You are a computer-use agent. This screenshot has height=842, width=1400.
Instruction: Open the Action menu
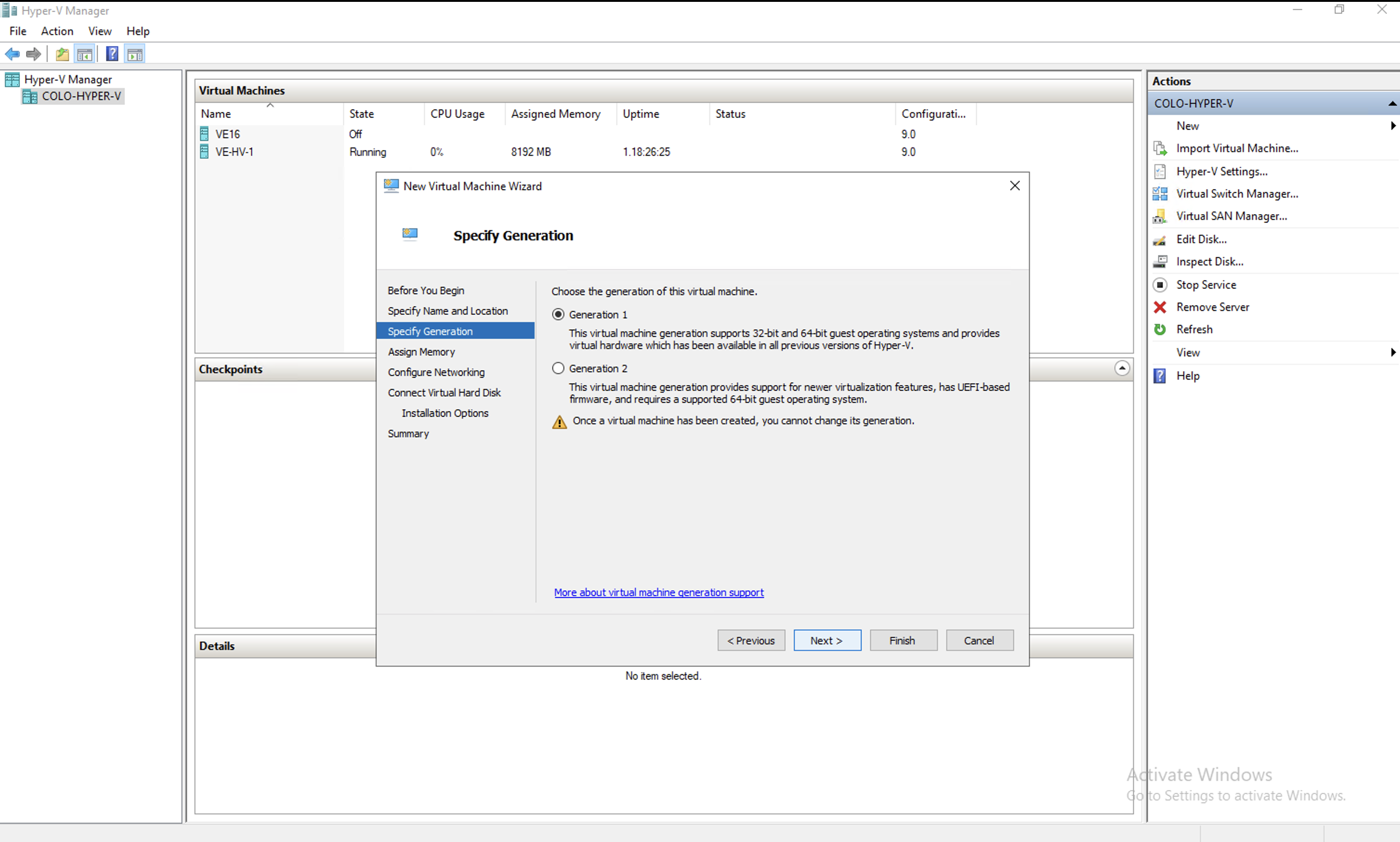point(57,31)
